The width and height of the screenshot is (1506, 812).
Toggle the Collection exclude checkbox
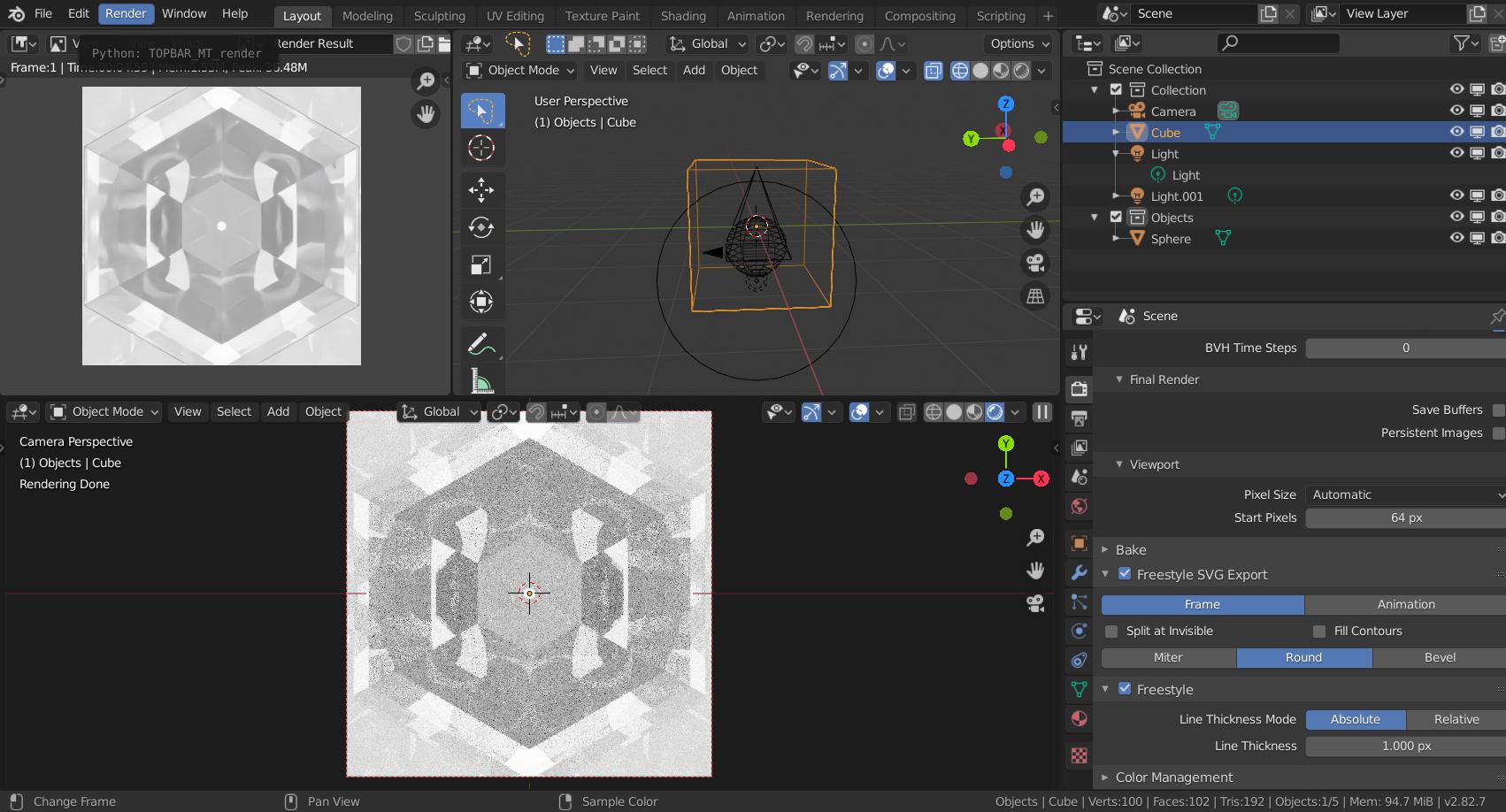(1116, 89)
